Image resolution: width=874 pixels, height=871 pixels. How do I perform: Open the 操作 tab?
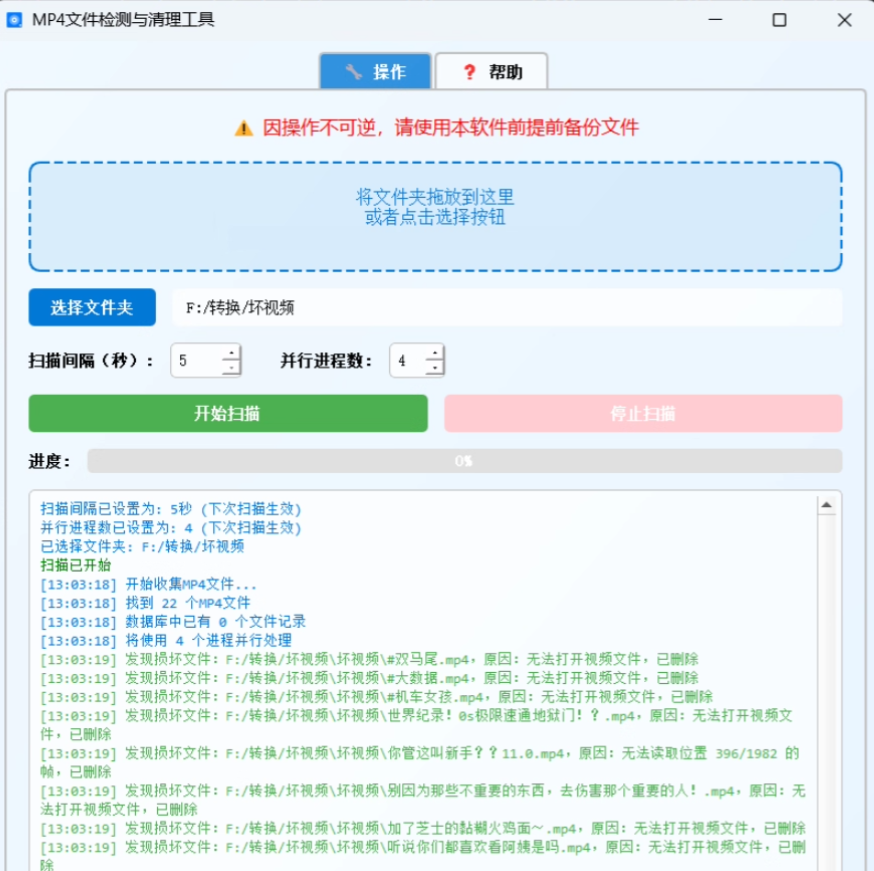(376, 72)
